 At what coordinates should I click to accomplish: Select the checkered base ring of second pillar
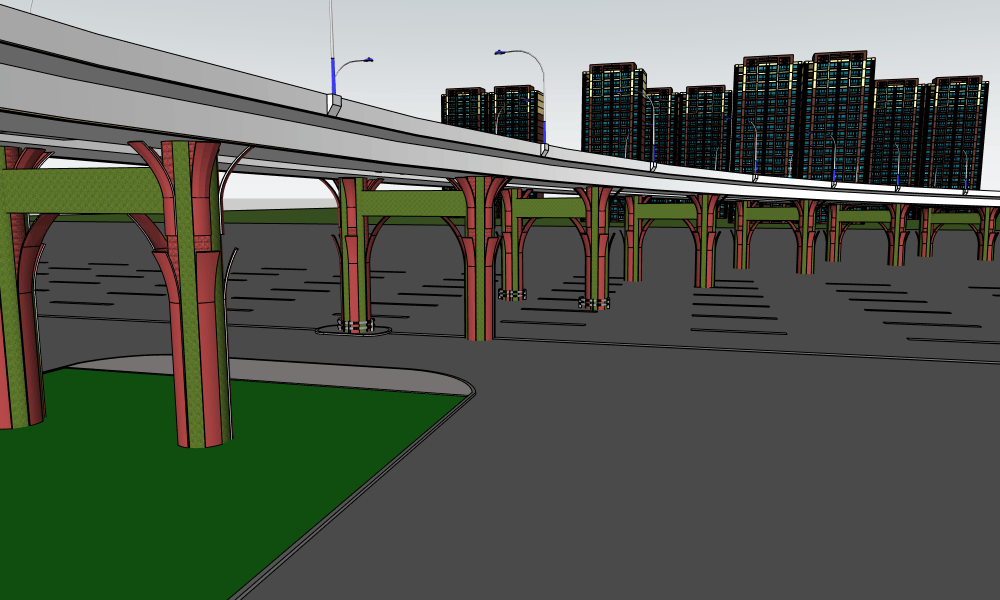click(355, 325)
